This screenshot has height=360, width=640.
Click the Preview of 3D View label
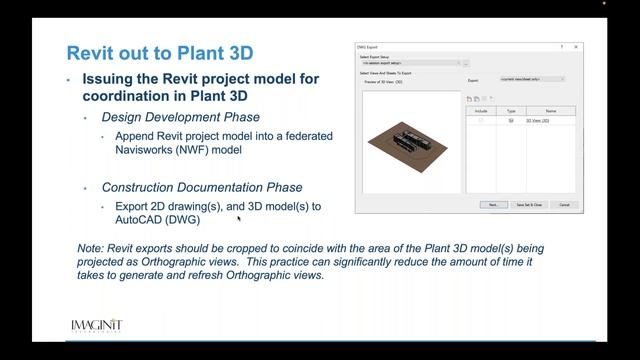(x=383, y=82)
